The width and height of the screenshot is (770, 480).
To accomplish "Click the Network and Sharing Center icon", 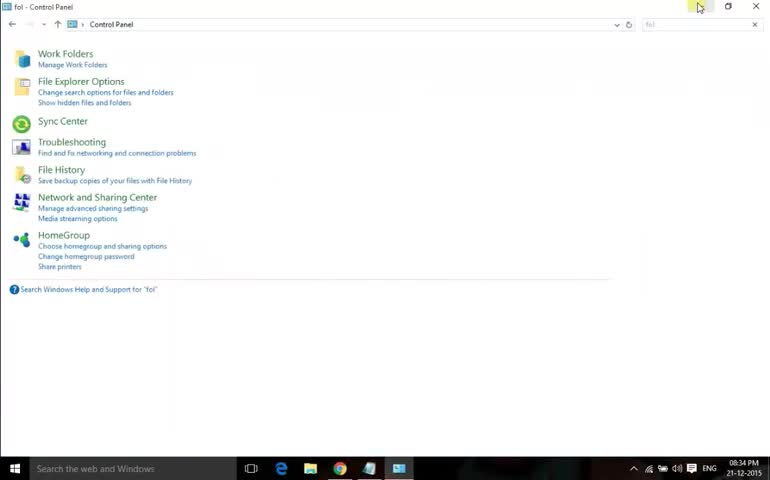I will click(x=22, y=202).
